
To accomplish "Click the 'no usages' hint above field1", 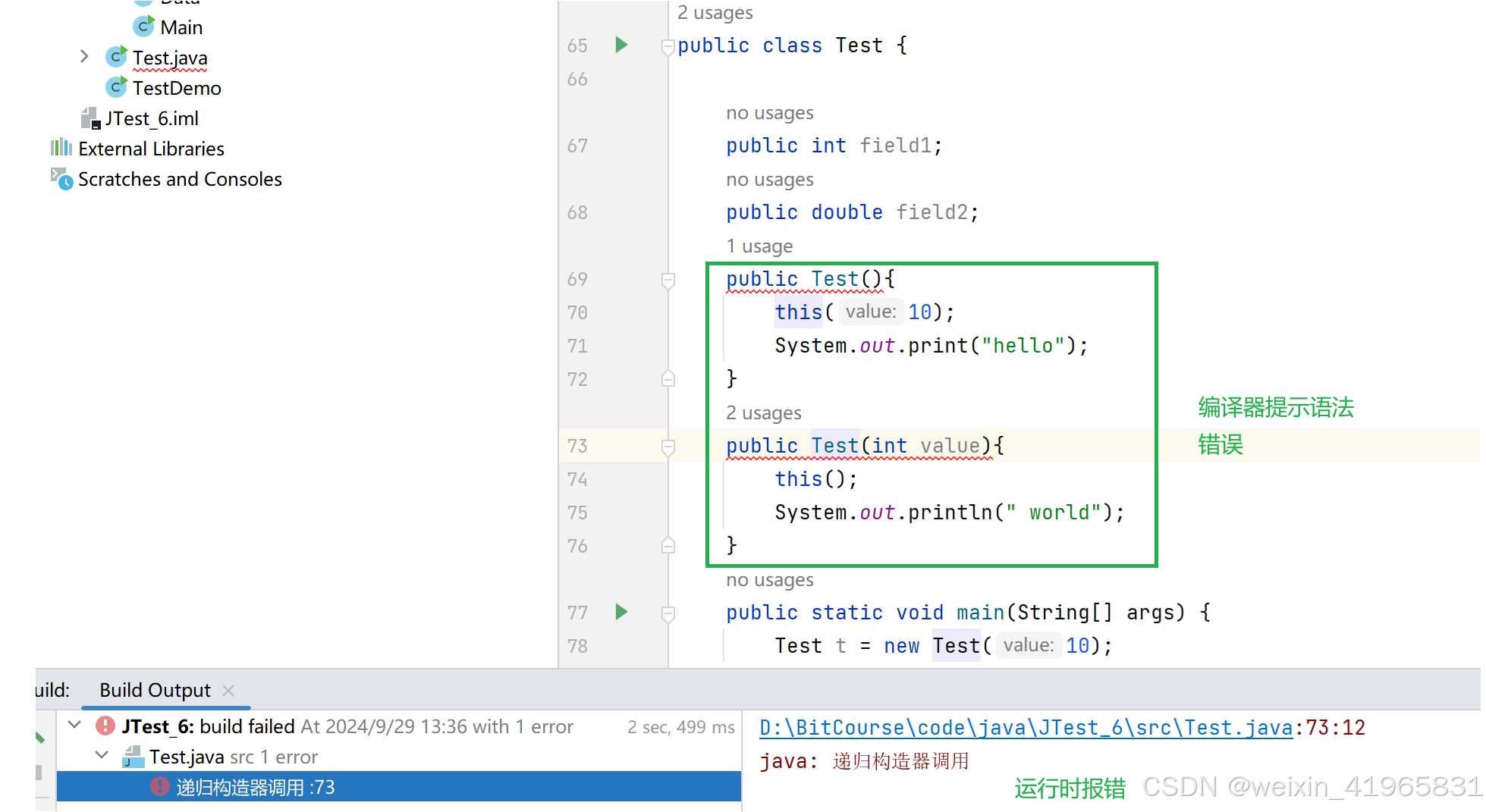I will click(769, 113).
